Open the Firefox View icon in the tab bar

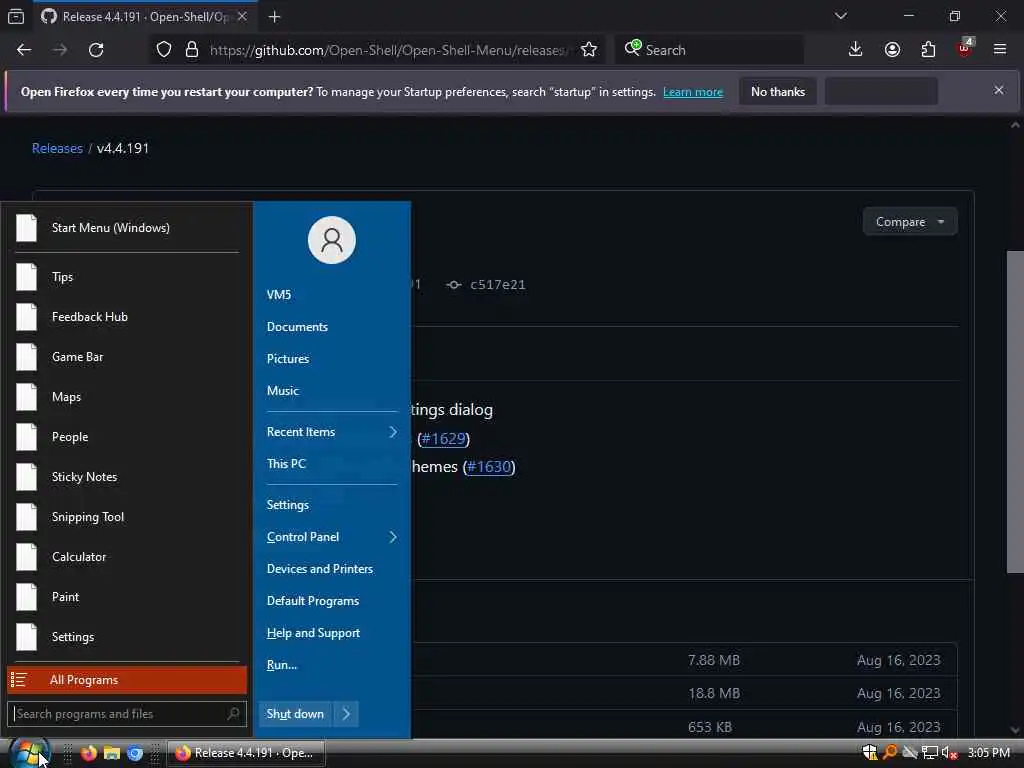[x=16, y=16]
